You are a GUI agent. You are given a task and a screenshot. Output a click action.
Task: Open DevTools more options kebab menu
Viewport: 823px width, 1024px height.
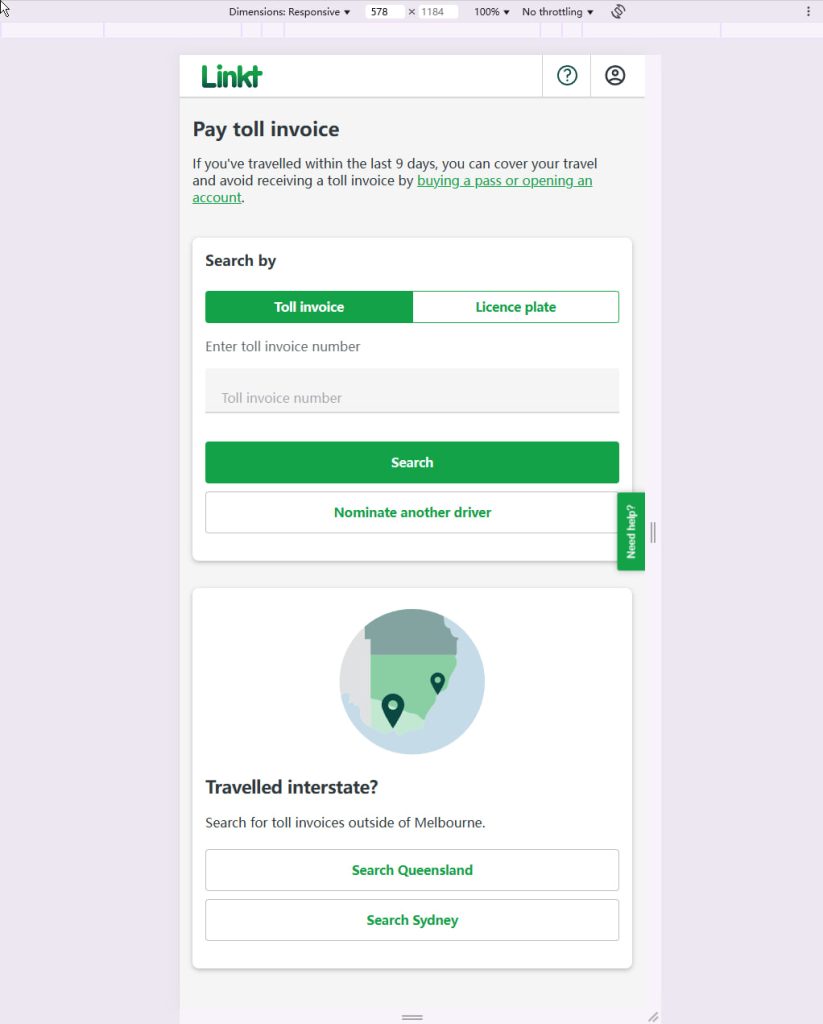click(808, 12)
